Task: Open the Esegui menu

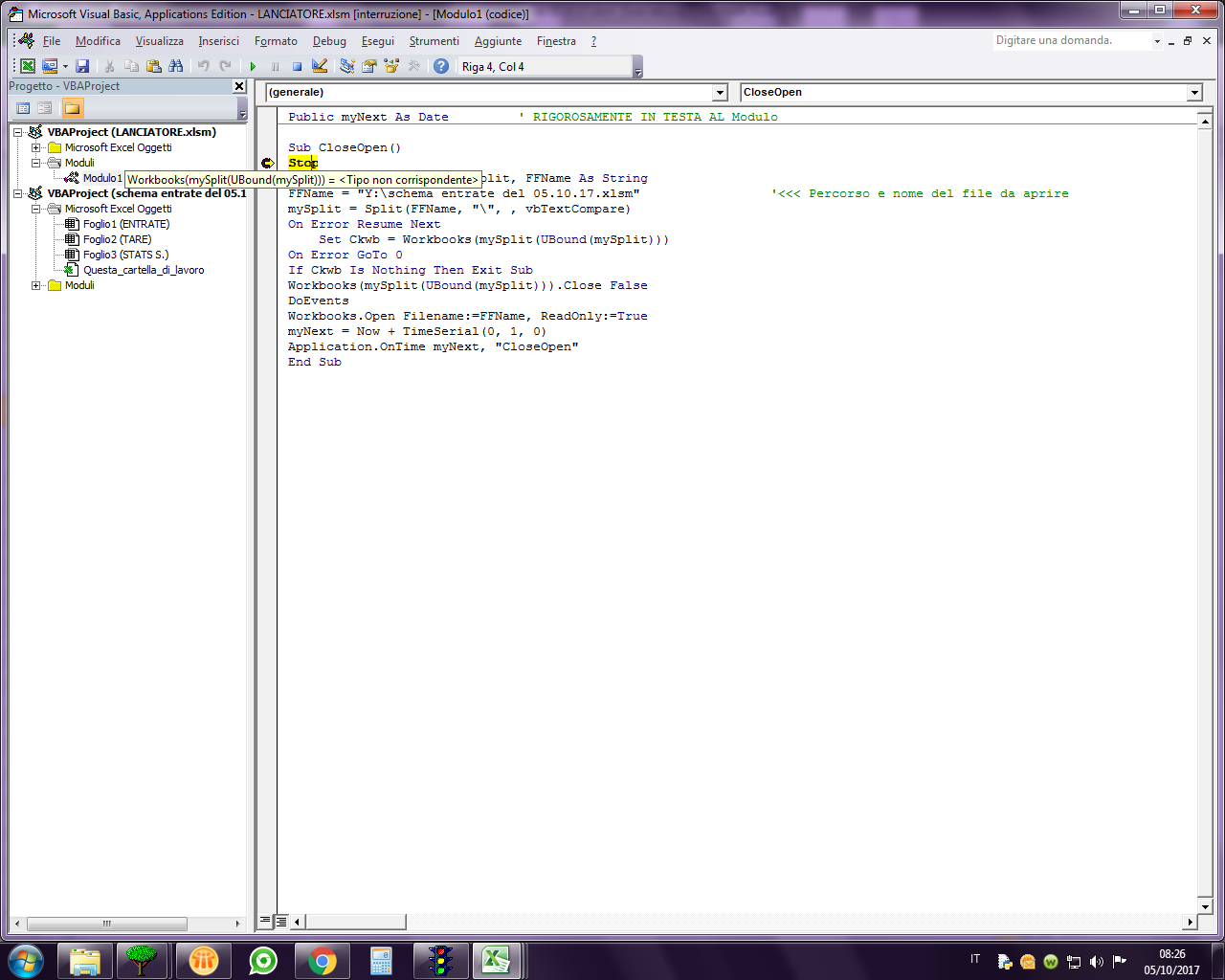Action: [x=378, y=41]
